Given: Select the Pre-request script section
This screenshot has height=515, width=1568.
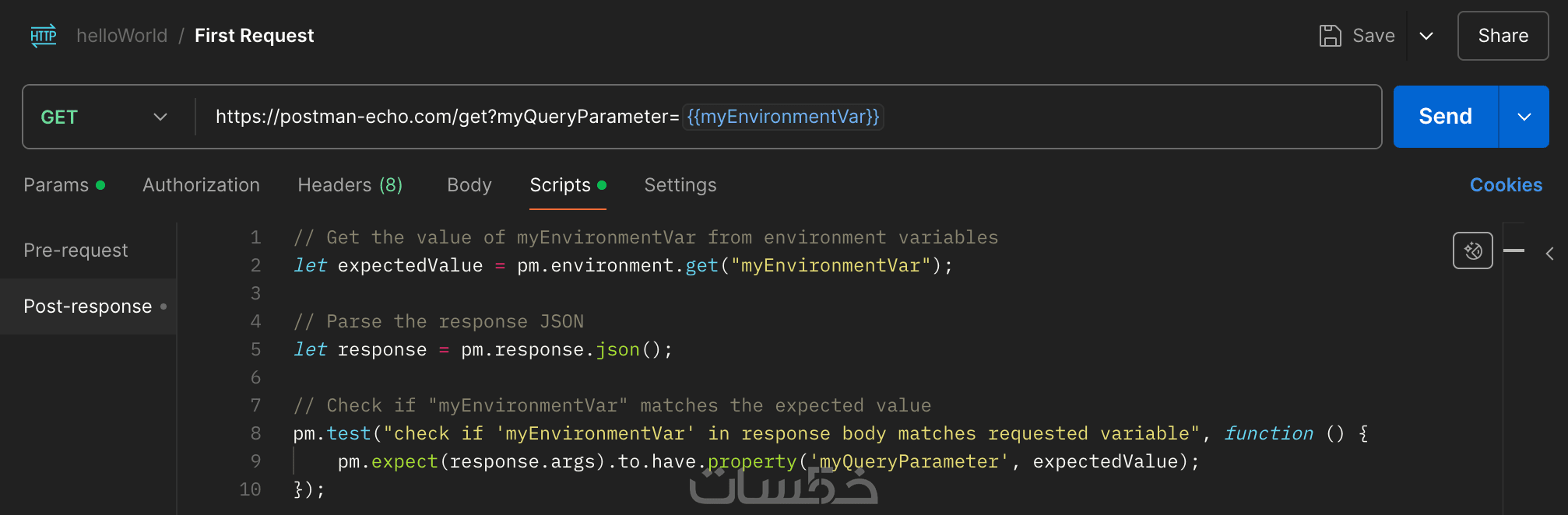Looking at the screenshot, I should [x=76, y=250].
